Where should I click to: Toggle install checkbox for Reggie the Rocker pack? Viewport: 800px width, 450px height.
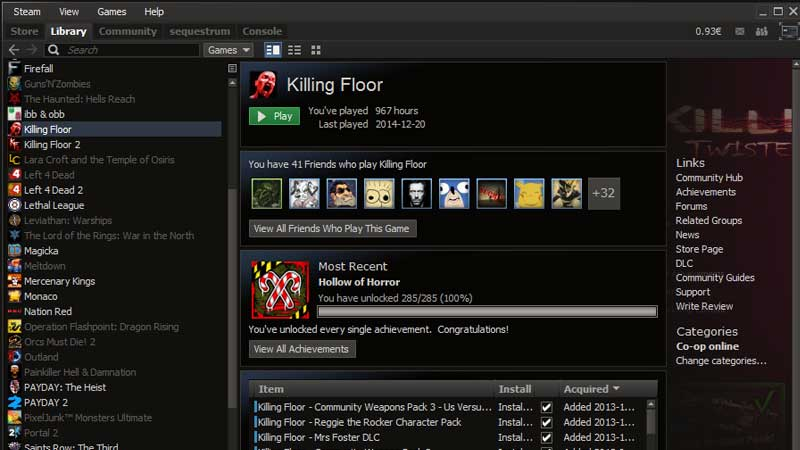546,422
